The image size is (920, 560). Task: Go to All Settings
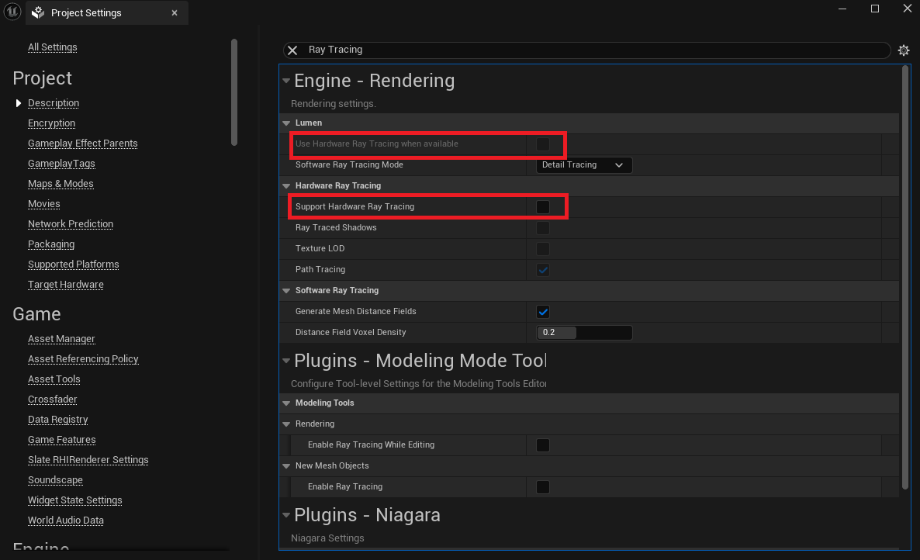[x=52, y=47]
